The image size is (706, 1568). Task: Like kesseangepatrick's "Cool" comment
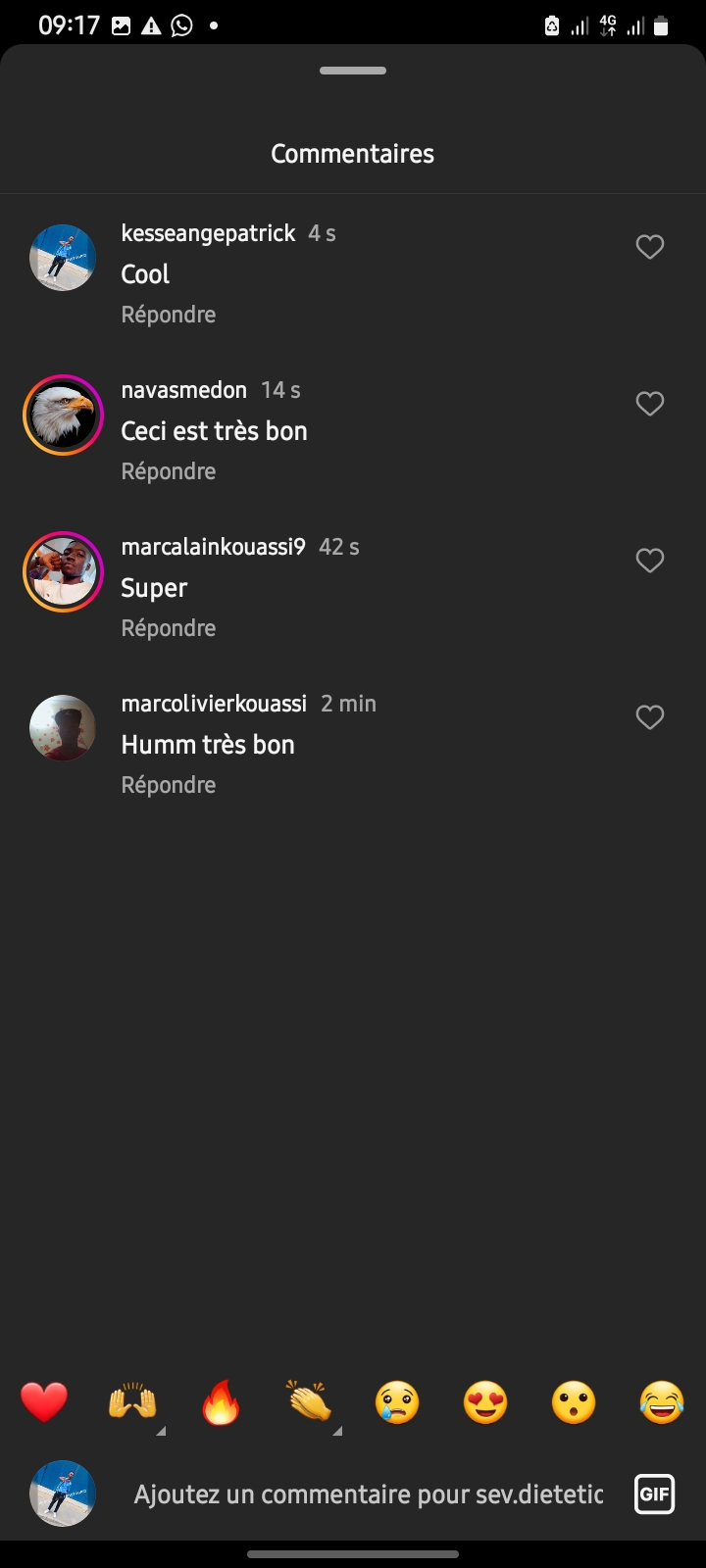coord(650,247)
